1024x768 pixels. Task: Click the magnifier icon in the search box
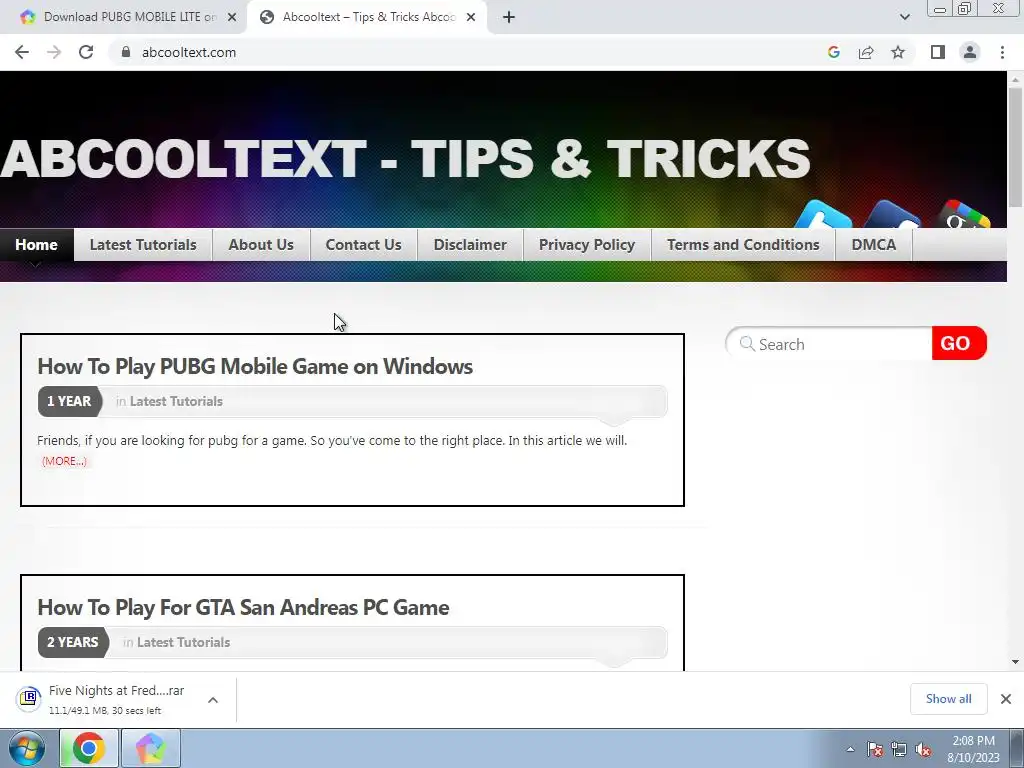[747, 344]
